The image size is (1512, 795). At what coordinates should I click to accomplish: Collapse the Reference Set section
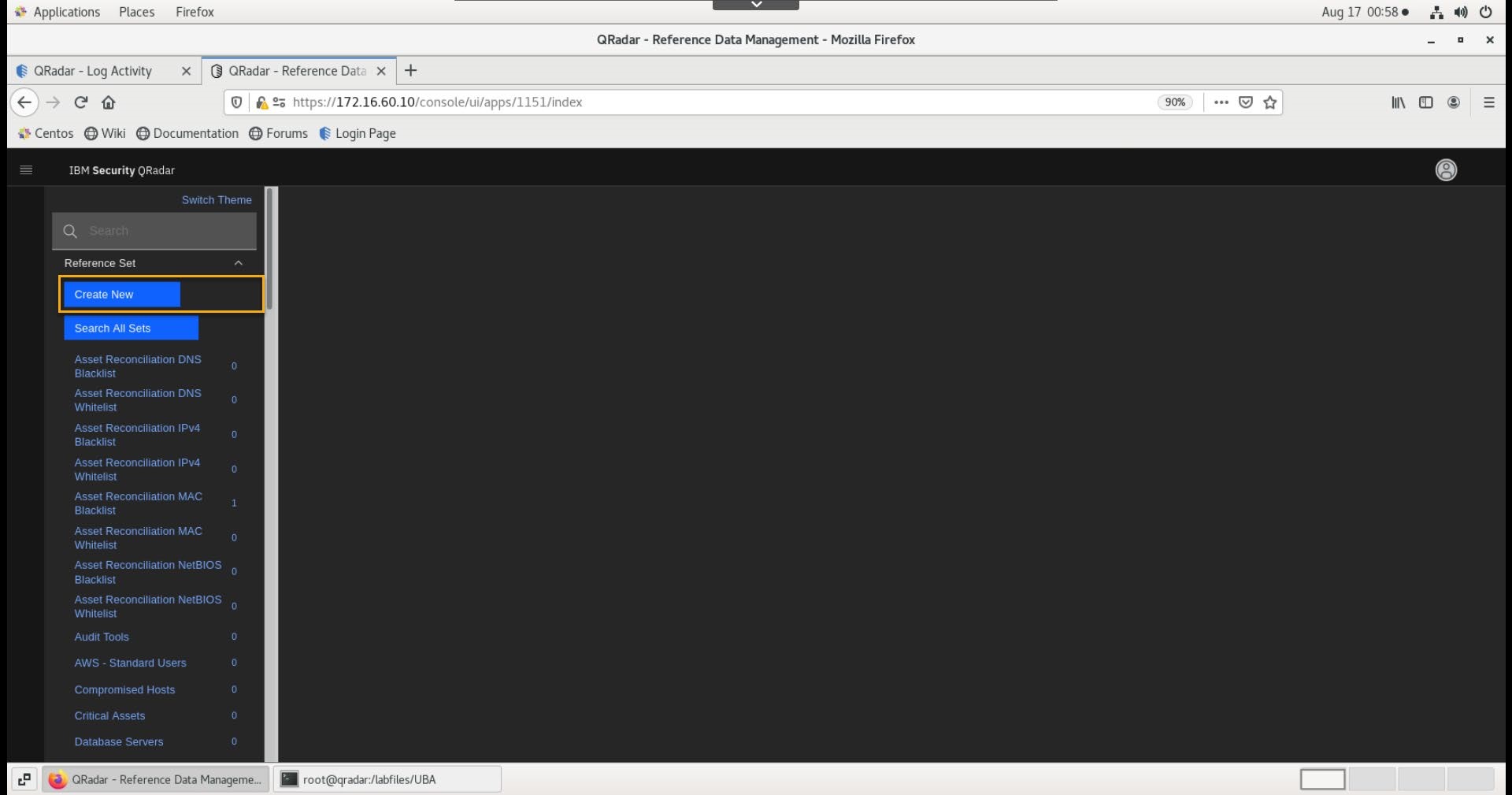[x=239, y=263]
